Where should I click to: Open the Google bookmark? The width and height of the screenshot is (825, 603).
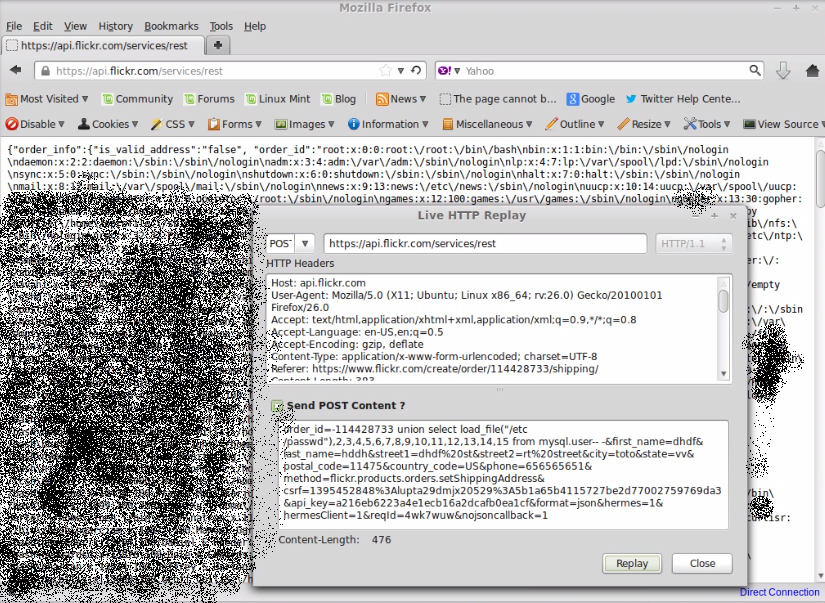[591, 99]
